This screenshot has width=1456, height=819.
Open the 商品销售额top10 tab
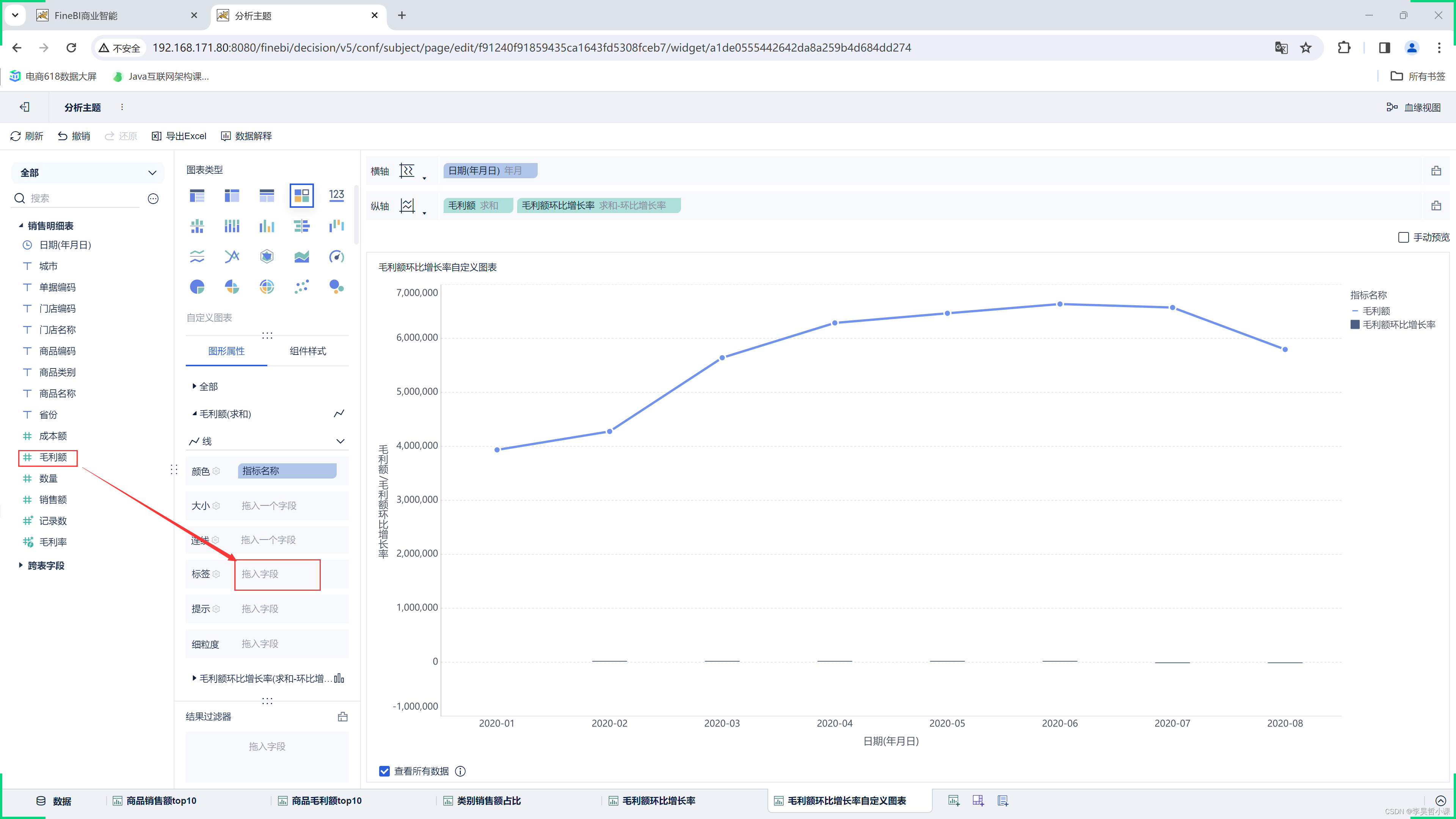coord(155,801)
